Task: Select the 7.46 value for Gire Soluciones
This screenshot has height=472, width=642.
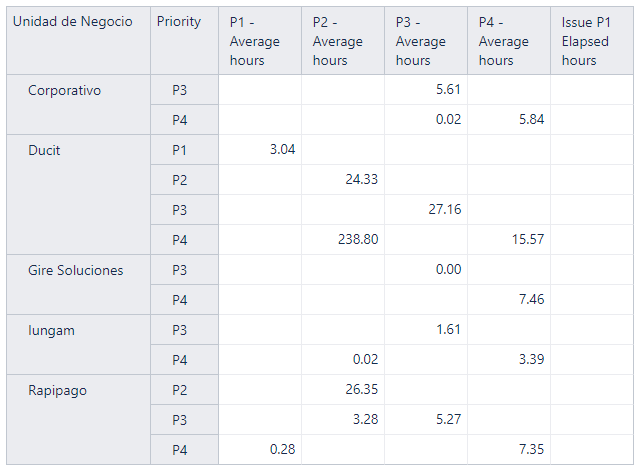Action: pos(509,300)
